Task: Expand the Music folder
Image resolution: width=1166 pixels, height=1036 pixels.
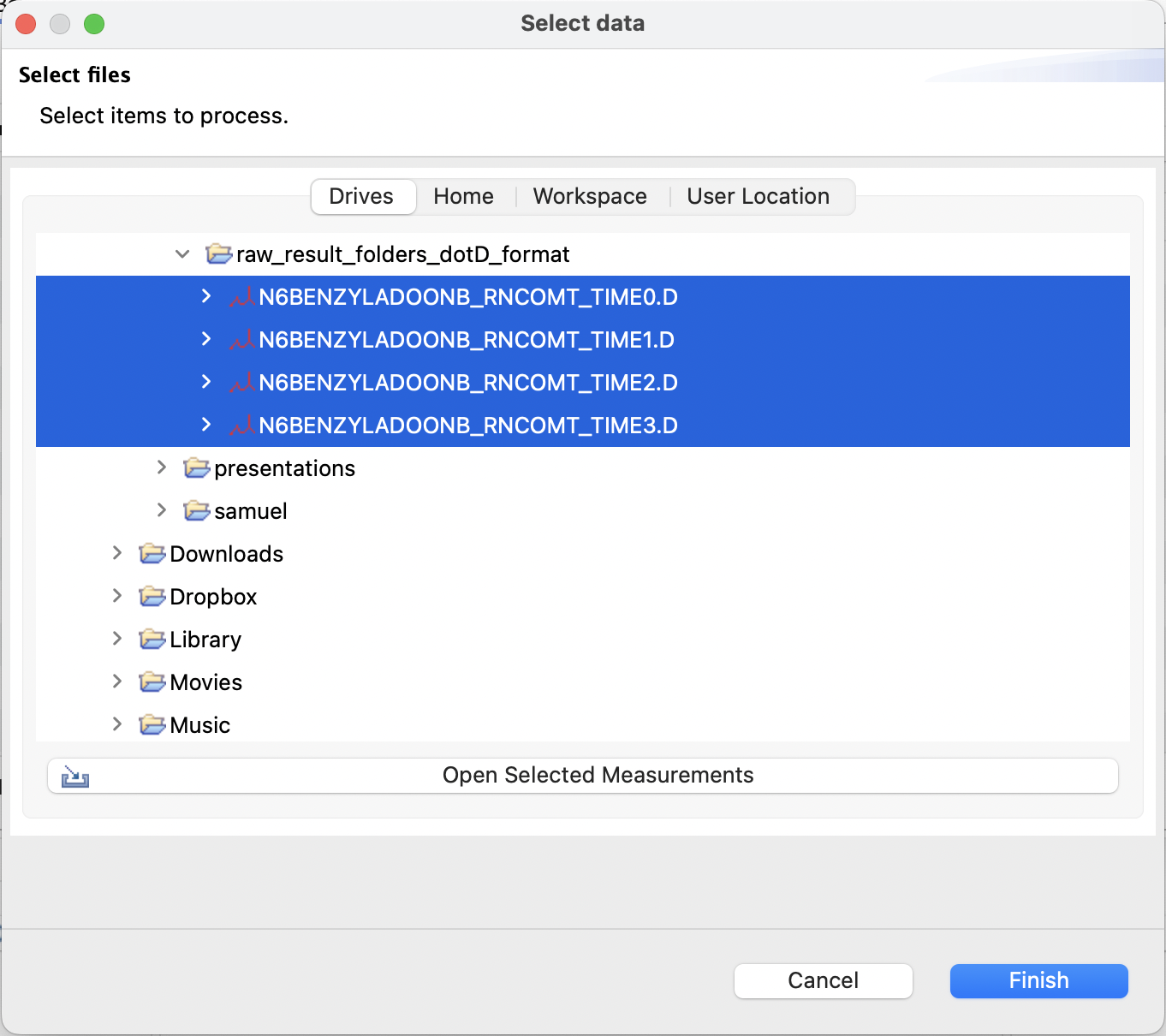Action: [x=116, y=724]
